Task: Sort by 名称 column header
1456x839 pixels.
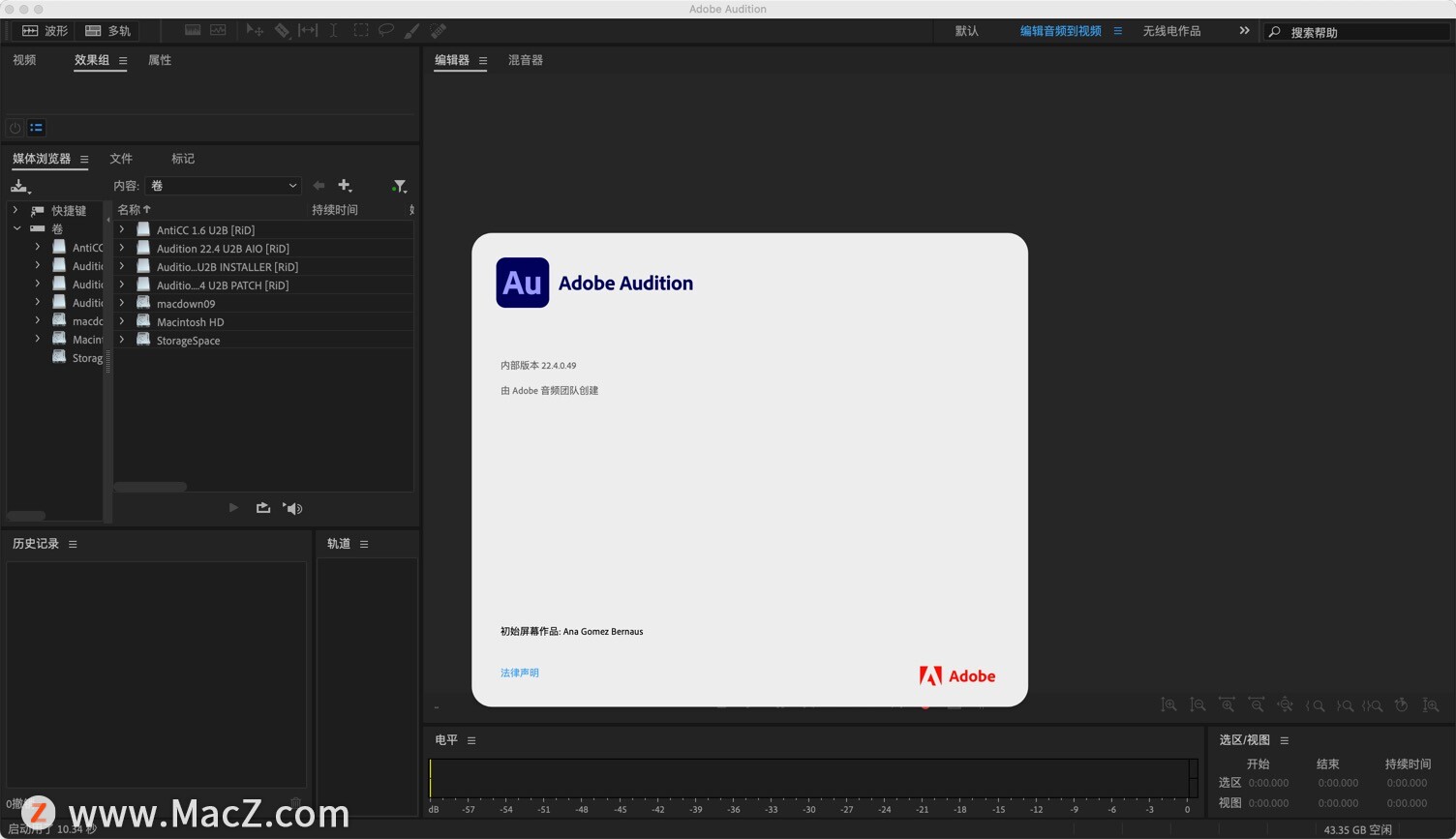Action: tap(134, 210)
